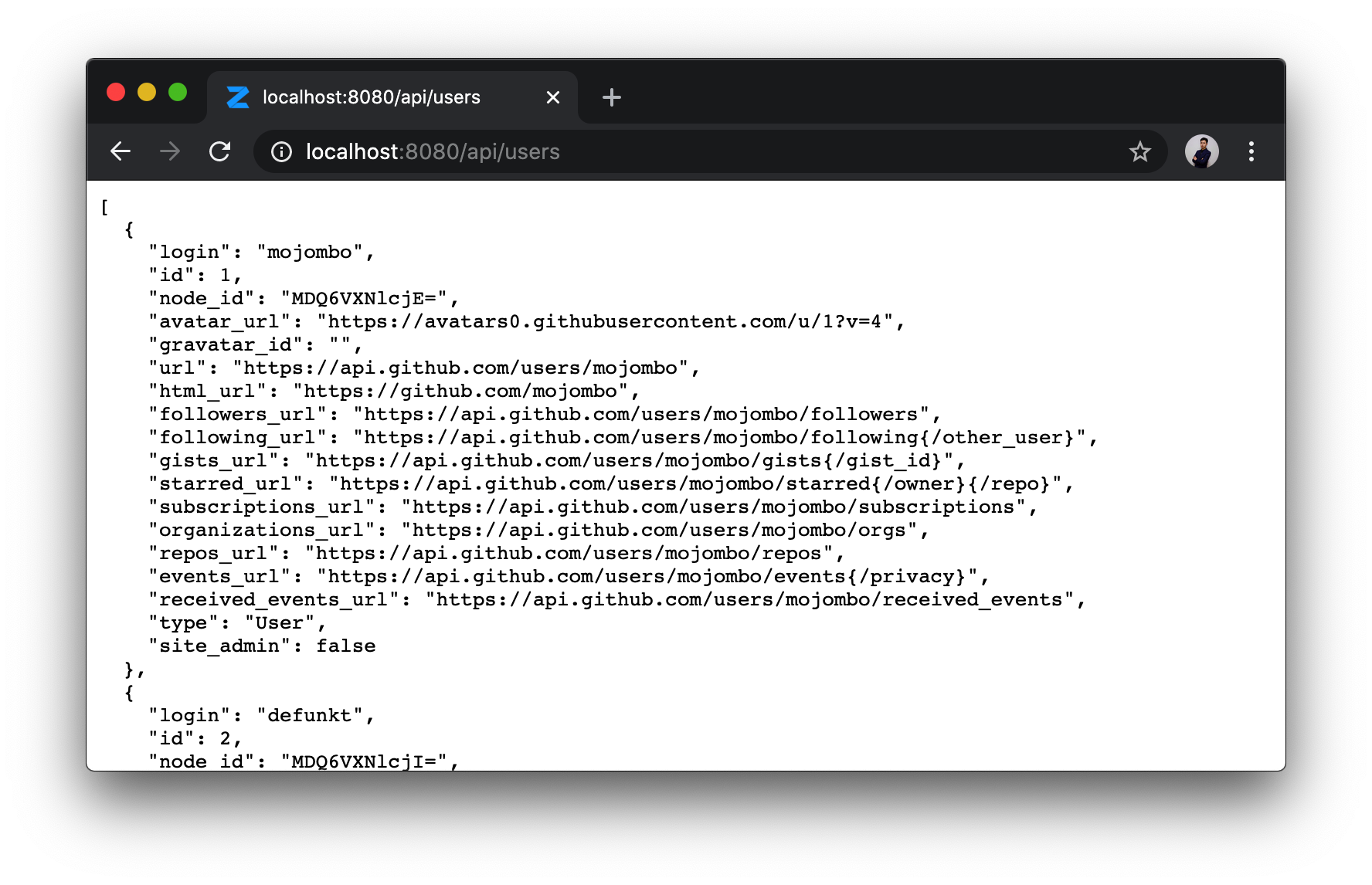The width and height of the screenshot is (1372, 885).
Task: Maximize the window using green button
Action: (x=178, y=92)
